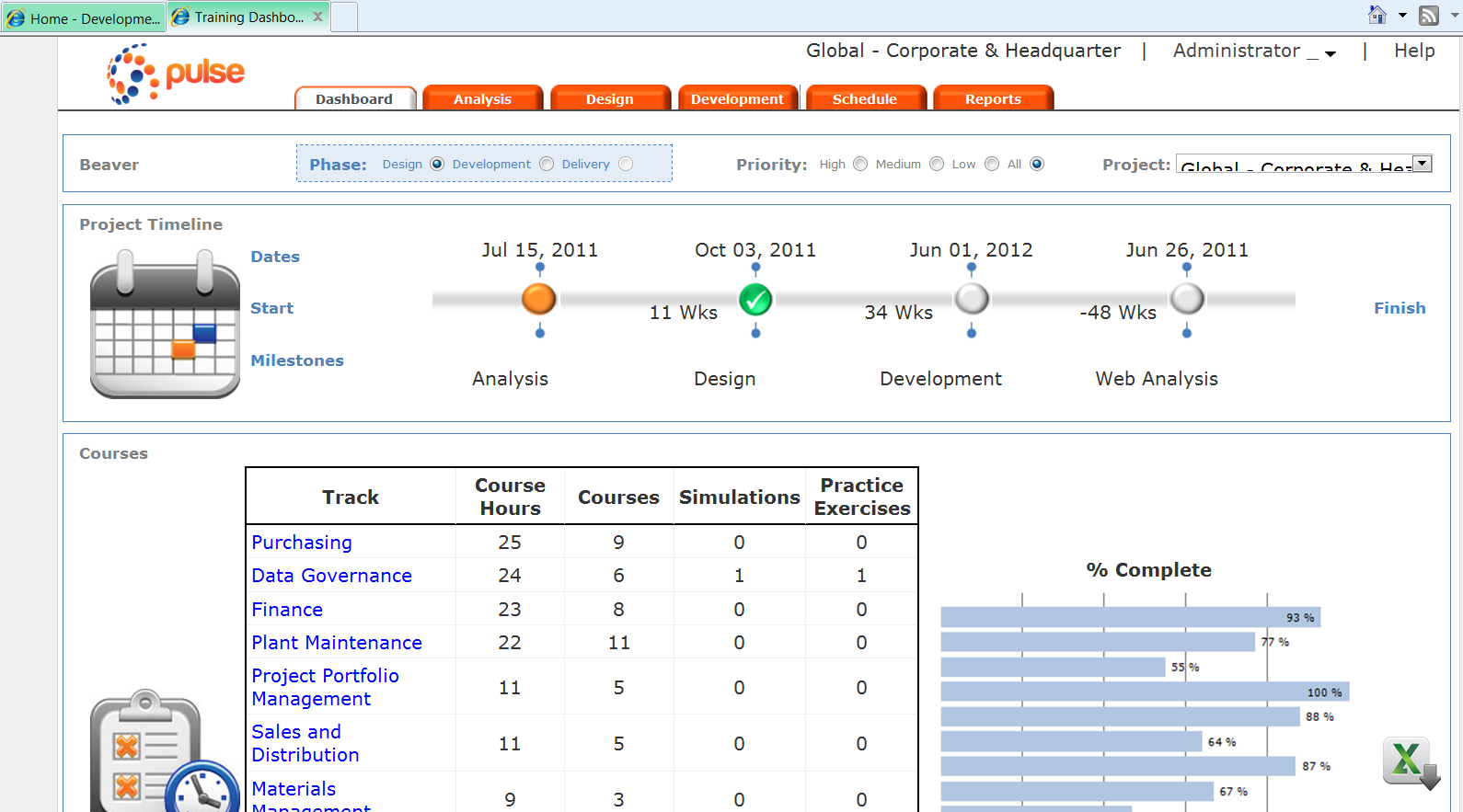Set priority to All
Image resolution: width=1463 pixels, height=812 pixels.
coord(1037,164)
